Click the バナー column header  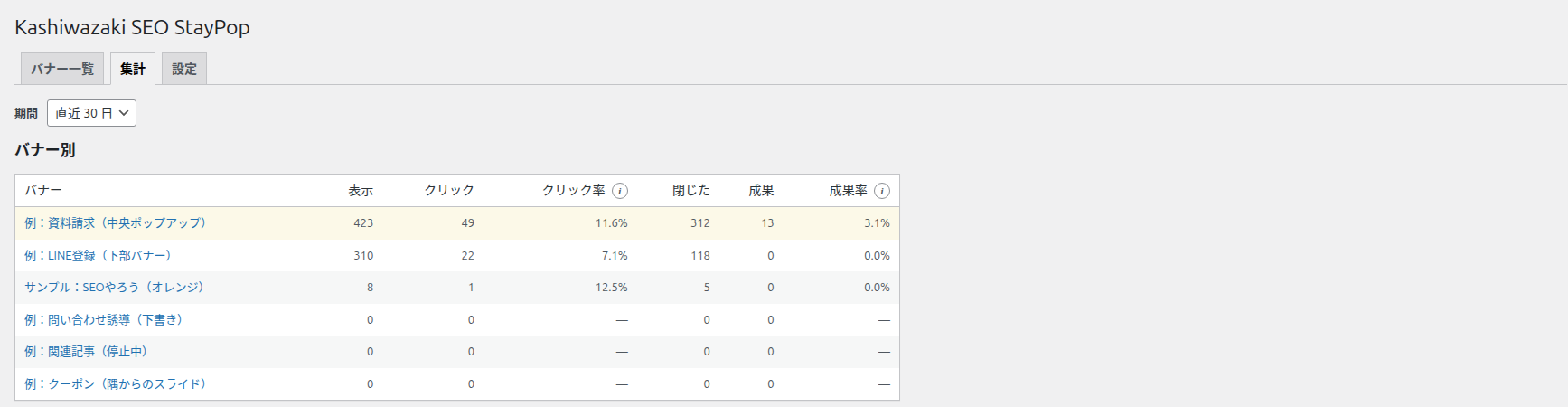43,191
